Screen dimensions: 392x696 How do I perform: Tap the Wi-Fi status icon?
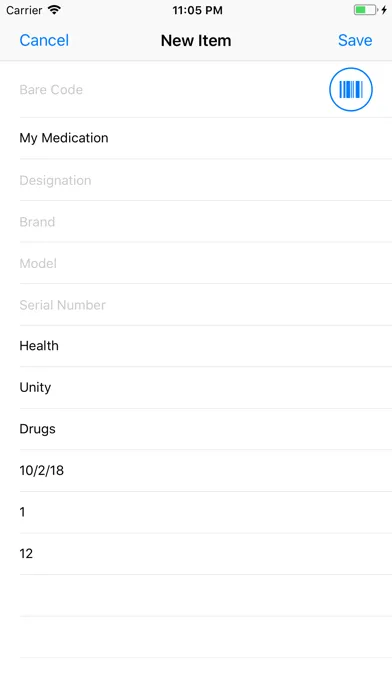(54, 10)
